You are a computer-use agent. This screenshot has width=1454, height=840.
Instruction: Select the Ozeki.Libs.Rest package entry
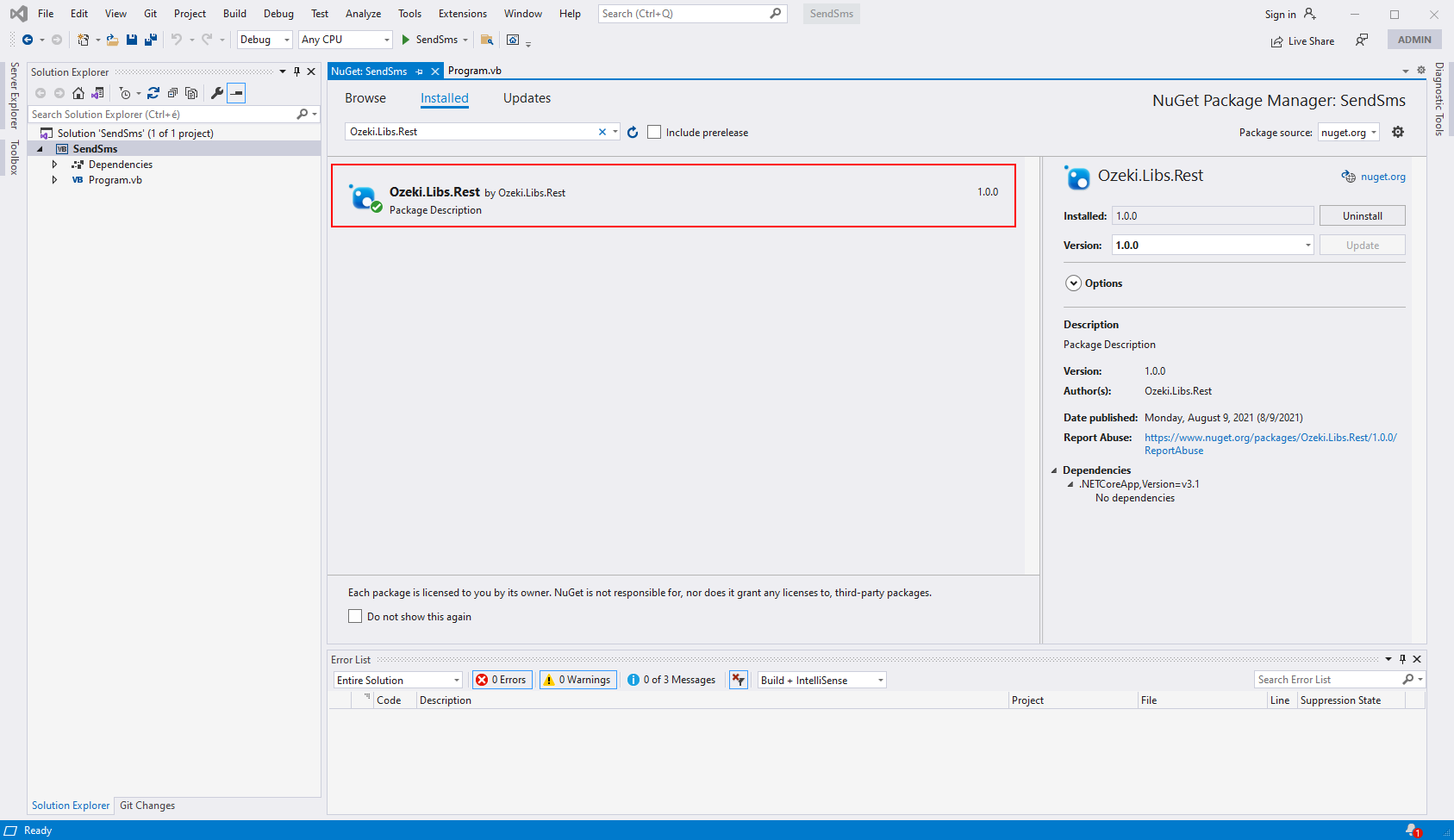click(x=673, y=196)
